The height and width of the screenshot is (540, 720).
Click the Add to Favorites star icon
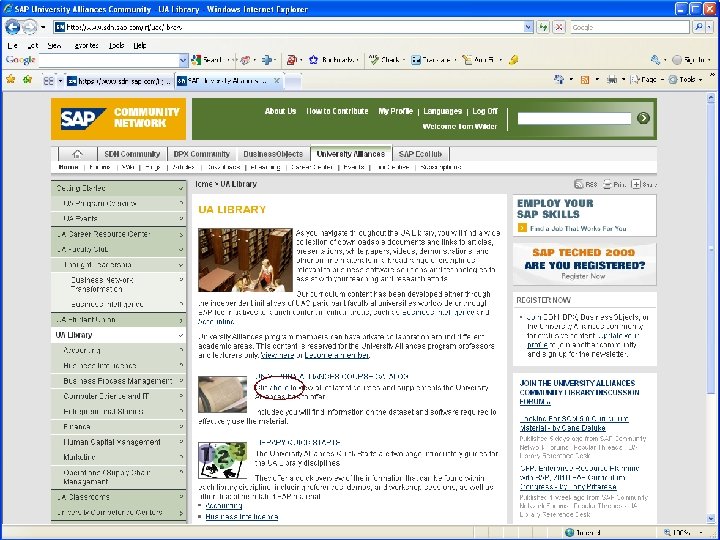point(28,80)
